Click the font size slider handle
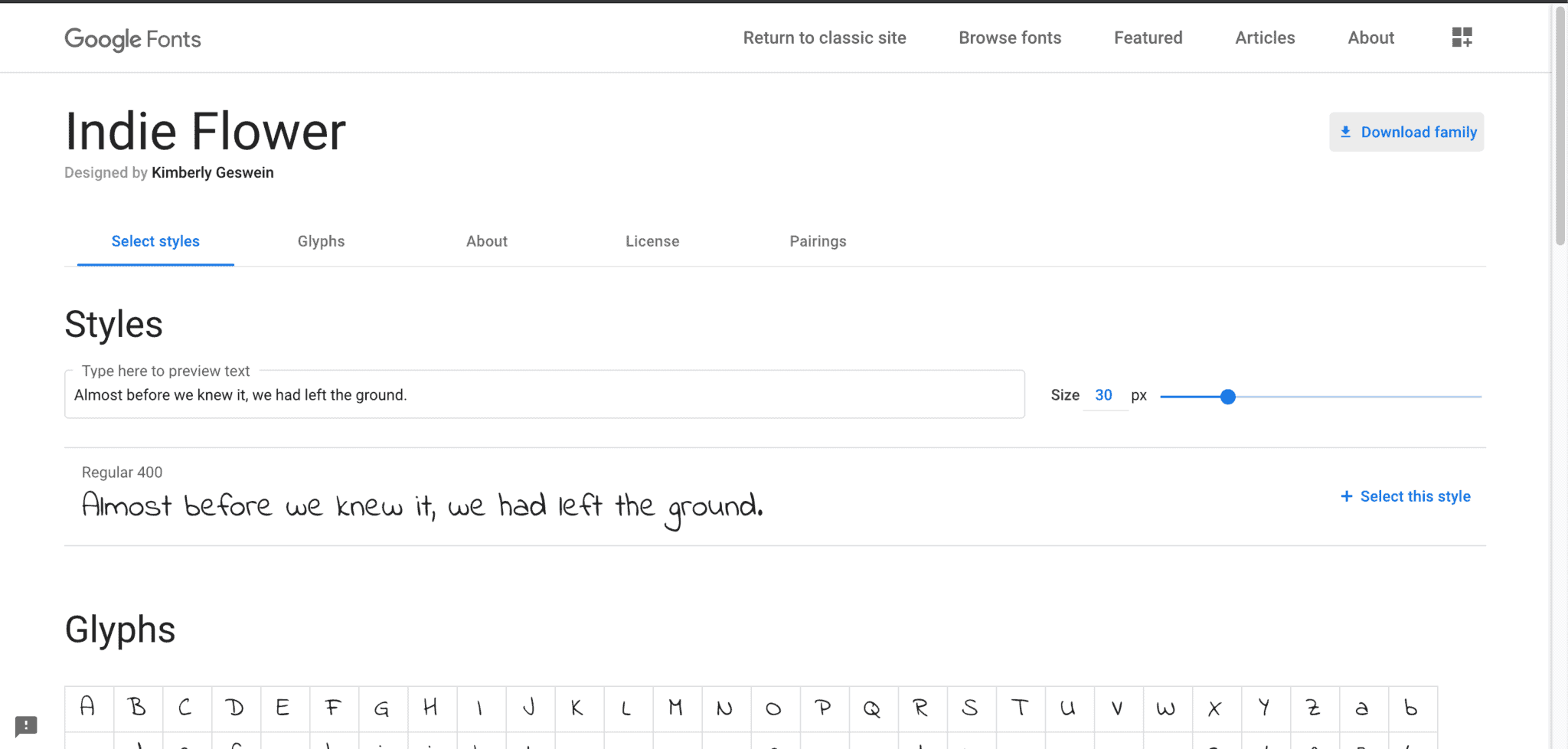1568x749 pixels. pyautogui.click(x=1228, y=397)
